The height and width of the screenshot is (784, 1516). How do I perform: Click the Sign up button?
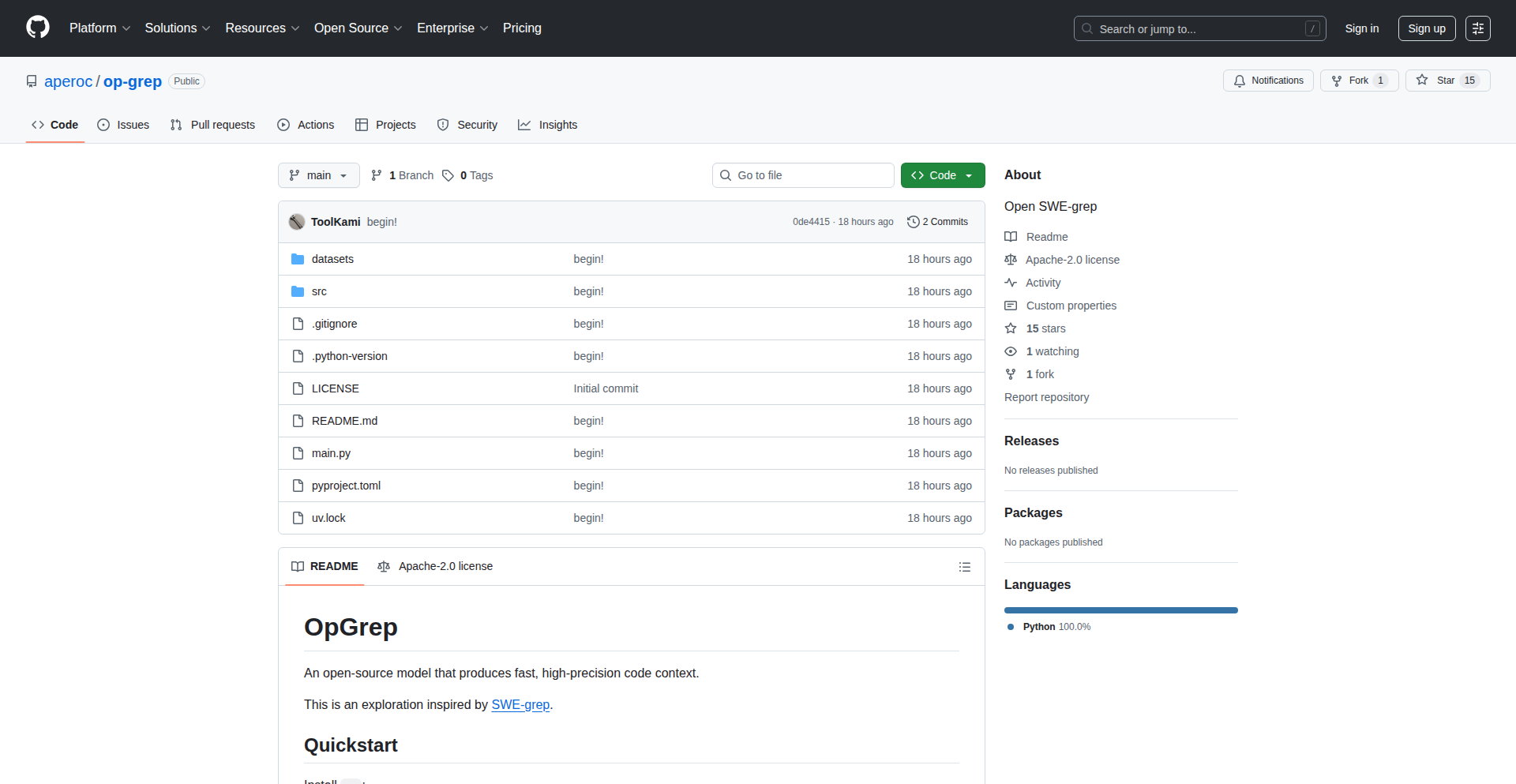[x=1426, y=28]
